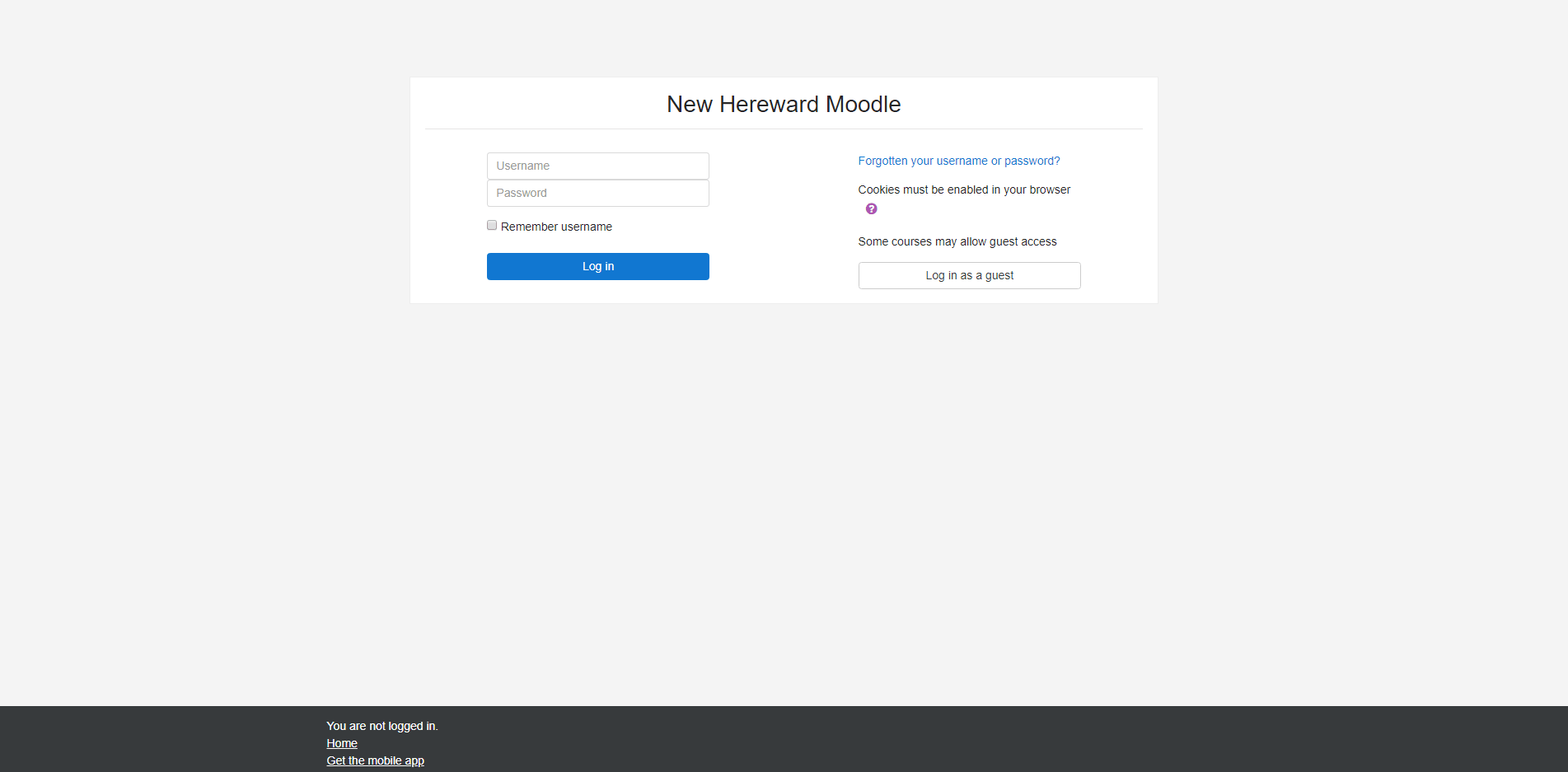Click the Remember username label
Viewport: 1568px width, 772px height.
(x=556, y=227)
